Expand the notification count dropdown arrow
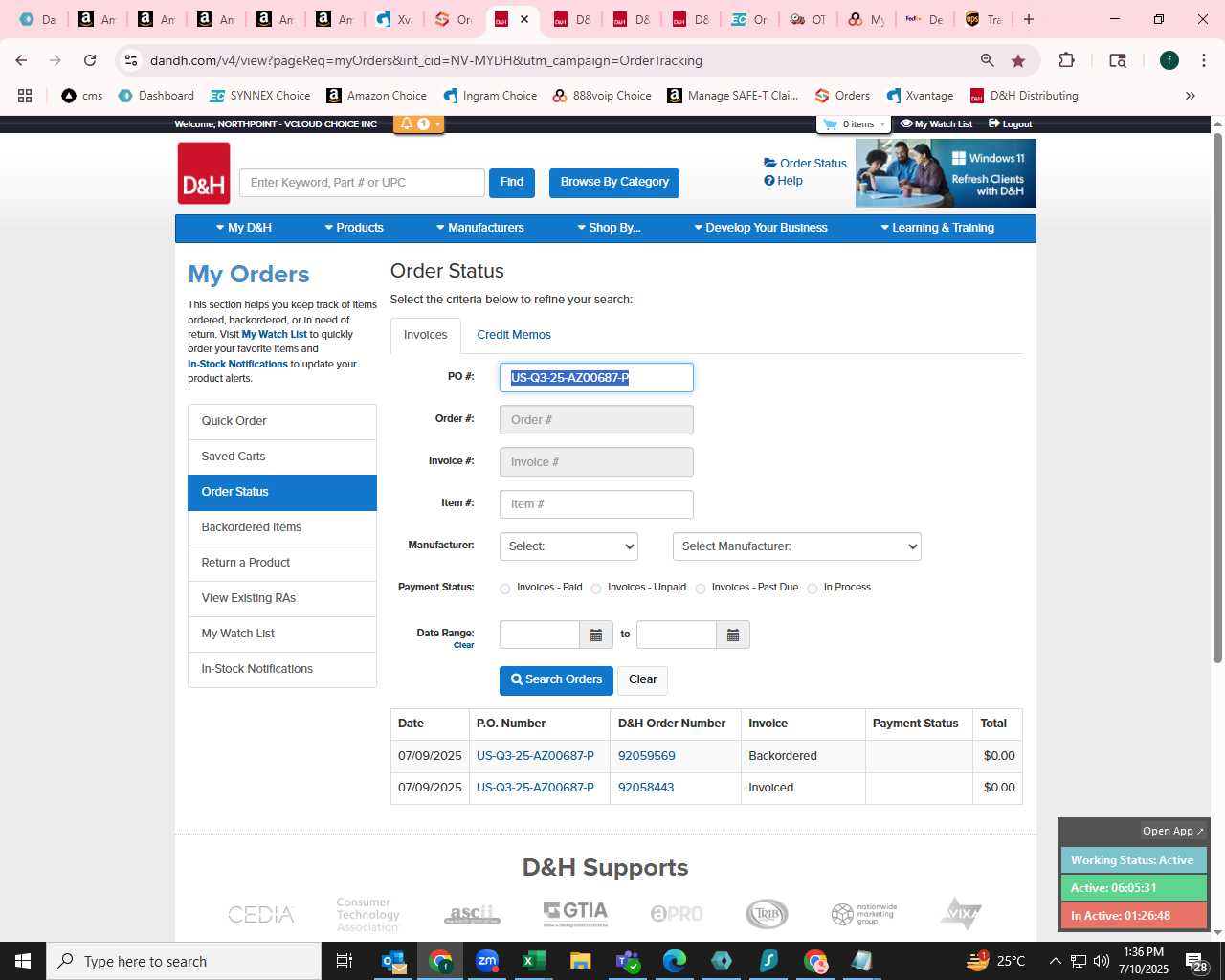The image size is (1225, 980). pos(437,123)
